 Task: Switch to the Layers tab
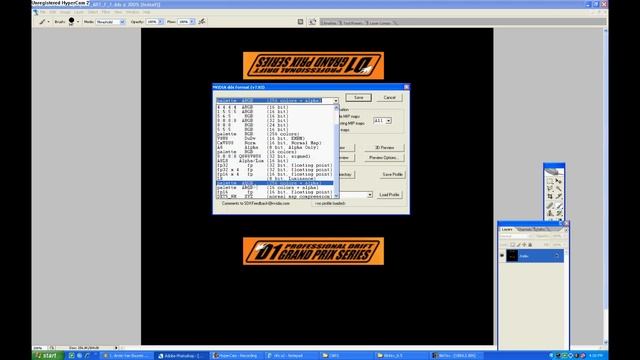507,230
